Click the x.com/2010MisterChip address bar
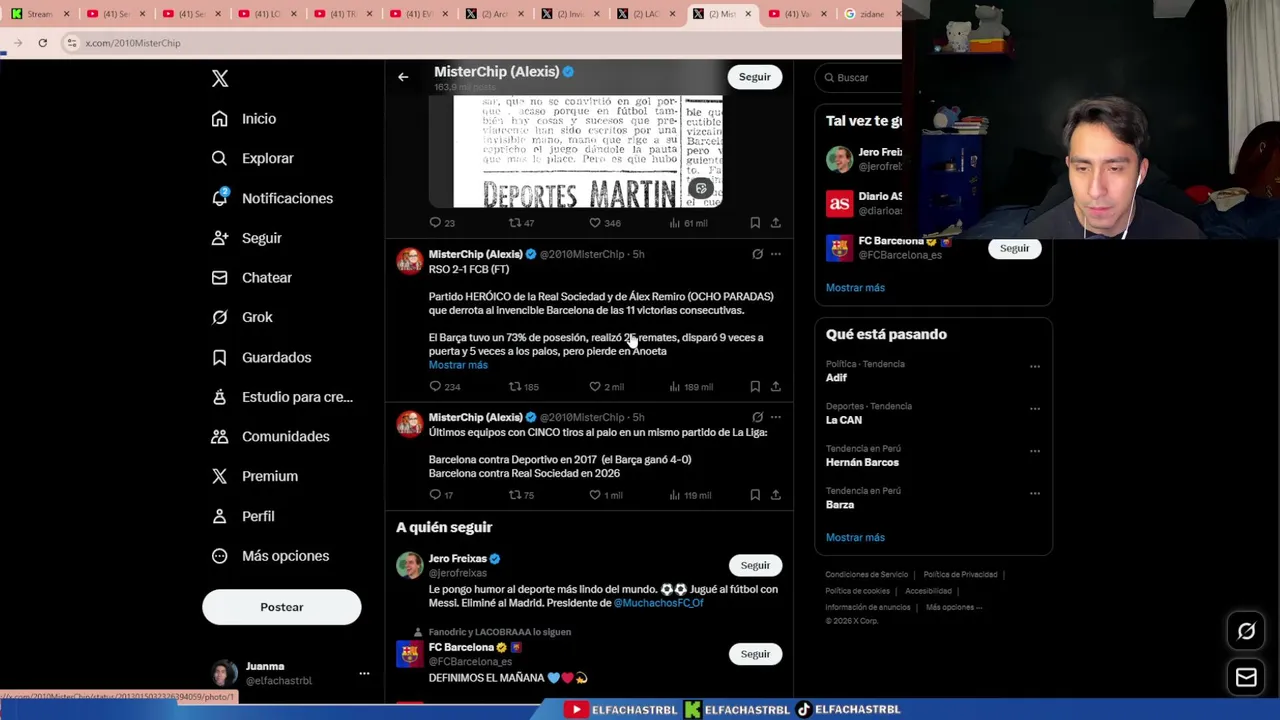This screenshot has width=1280, height=720. tap(480, 43)
